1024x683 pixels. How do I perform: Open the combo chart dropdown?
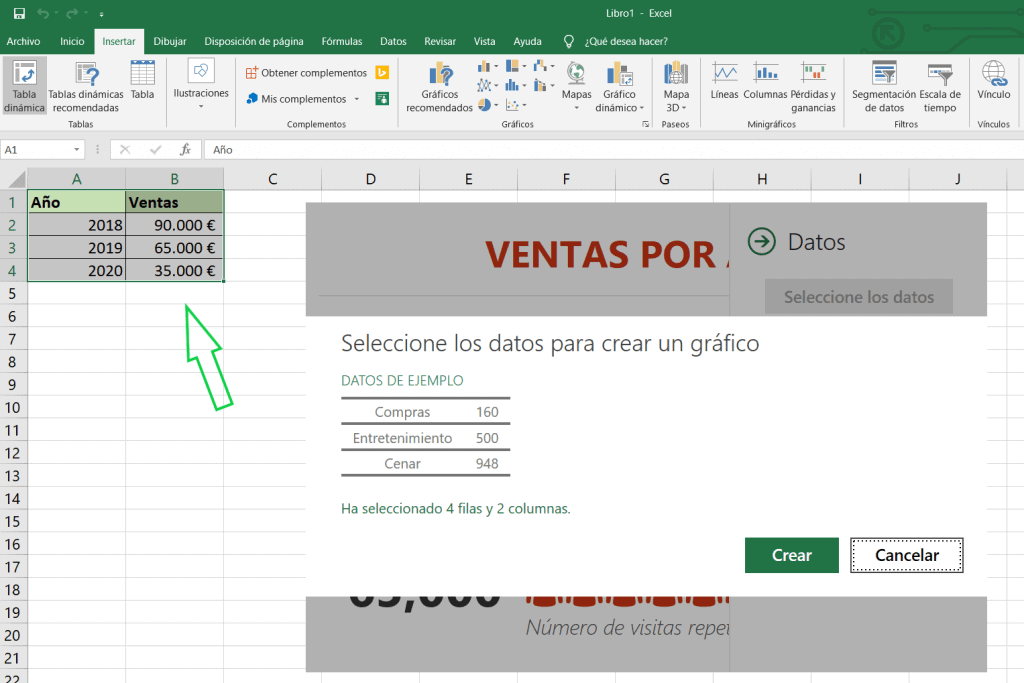click(x=544, y=86)
